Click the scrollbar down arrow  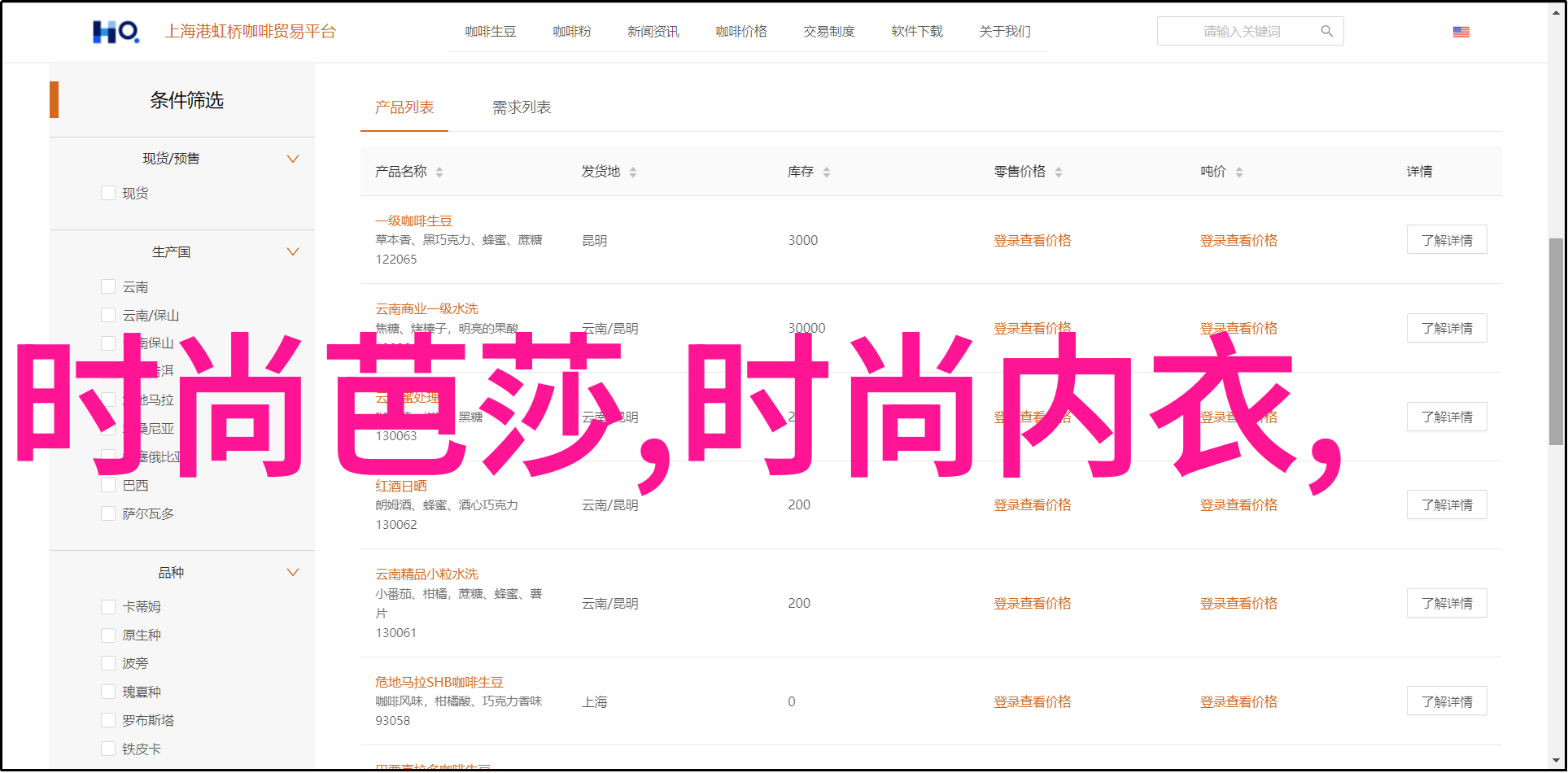(x=1556, y=761)
